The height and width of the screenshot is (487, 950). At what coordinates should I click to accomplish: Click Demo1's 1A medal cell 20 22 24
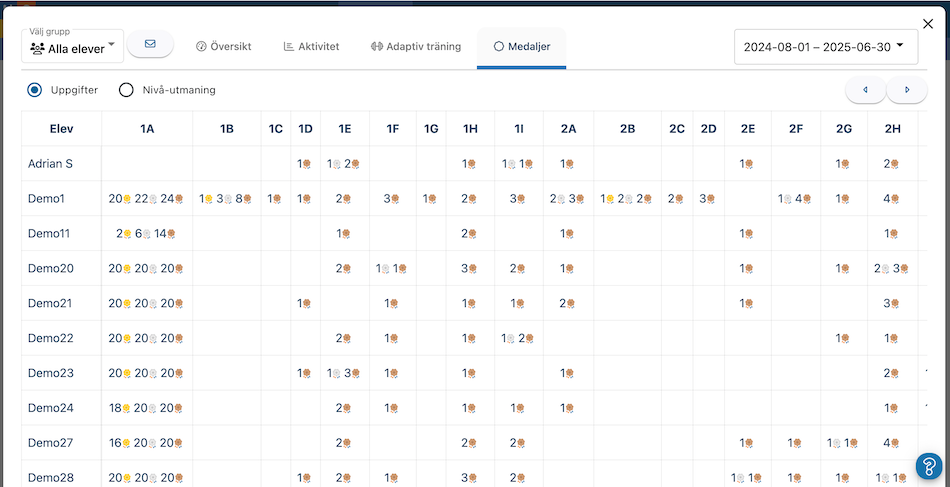coord(146,199)
